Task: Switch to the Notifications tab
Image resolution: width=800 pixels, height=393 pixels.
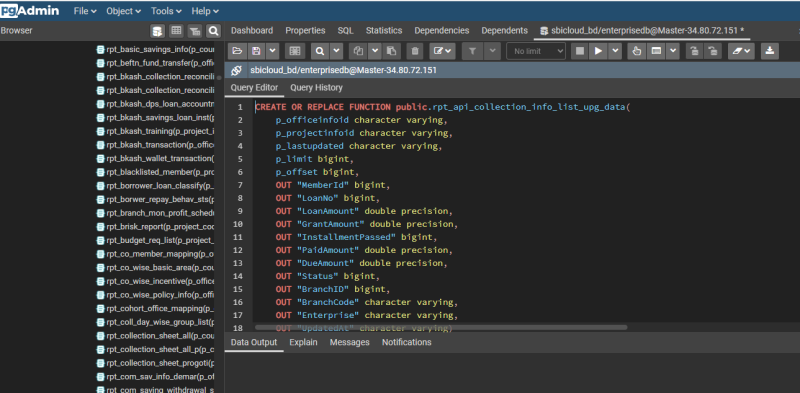Action: click(x=407, y=342)
